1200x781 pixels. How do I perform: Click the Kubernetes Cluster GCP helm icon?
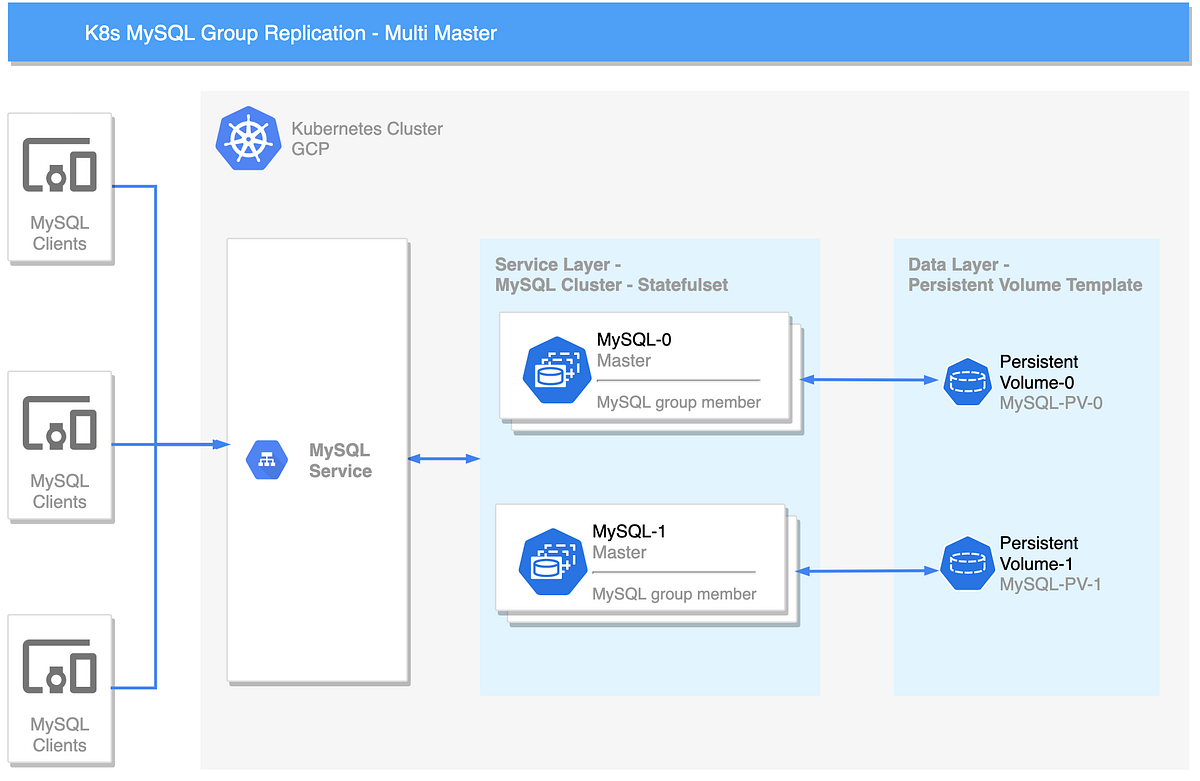point(249,138)
